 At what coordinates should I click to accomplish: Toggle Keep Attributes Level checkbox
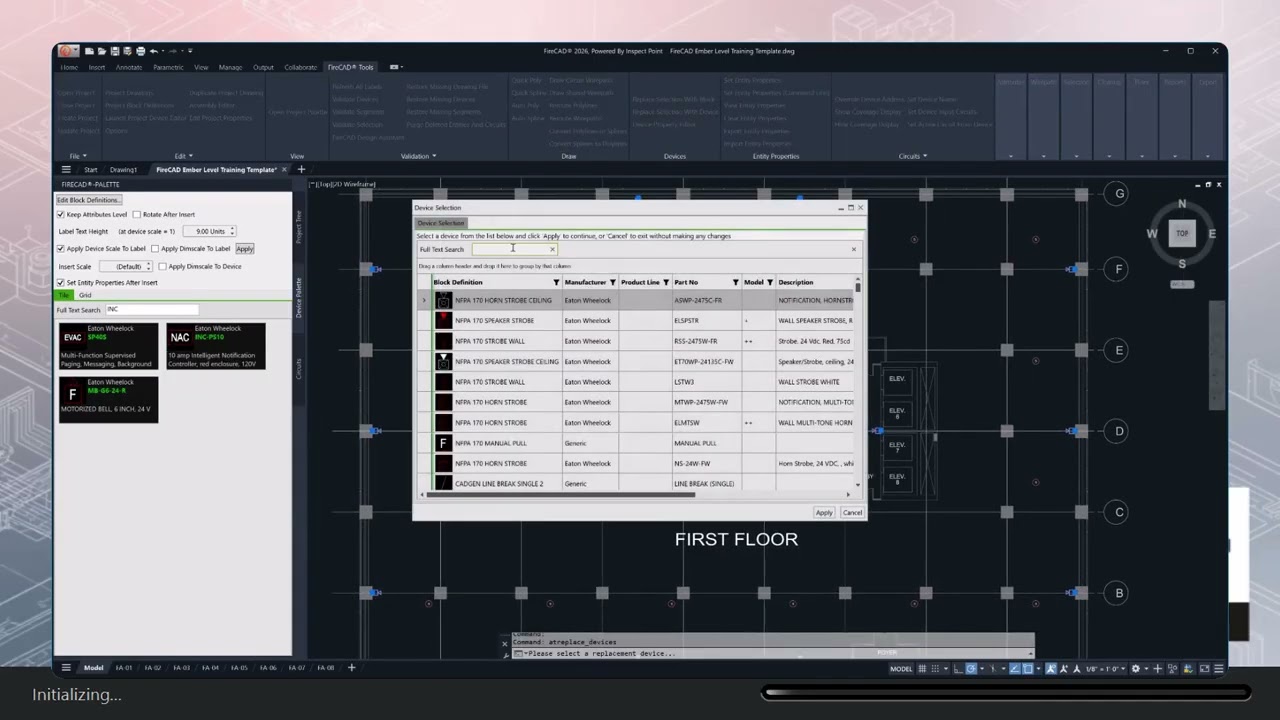(x=61, y=214)
